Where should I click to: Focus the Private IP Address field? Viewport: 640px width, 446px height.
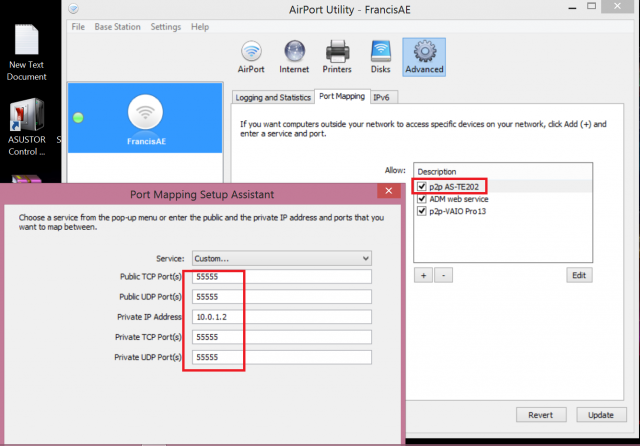point(282,317)
